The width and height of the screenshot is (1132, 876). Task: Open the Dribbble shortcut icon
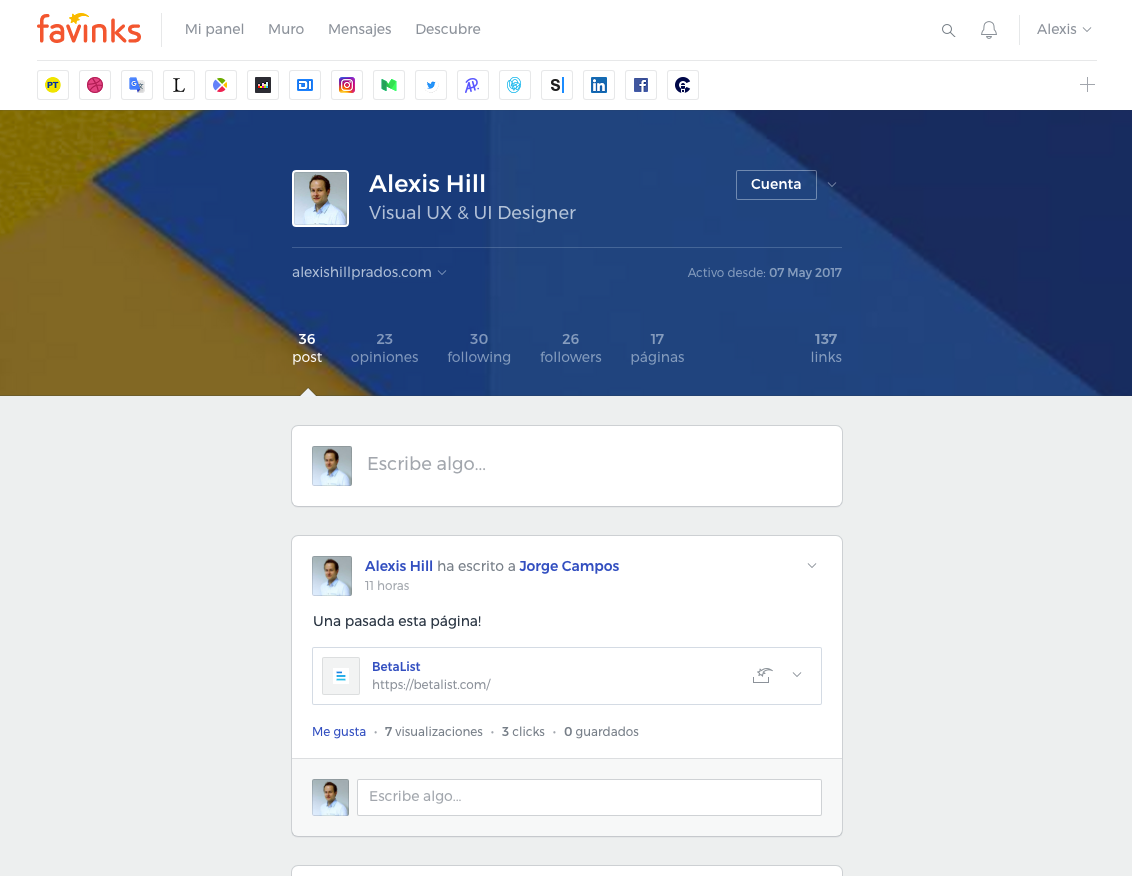point(95,85)
